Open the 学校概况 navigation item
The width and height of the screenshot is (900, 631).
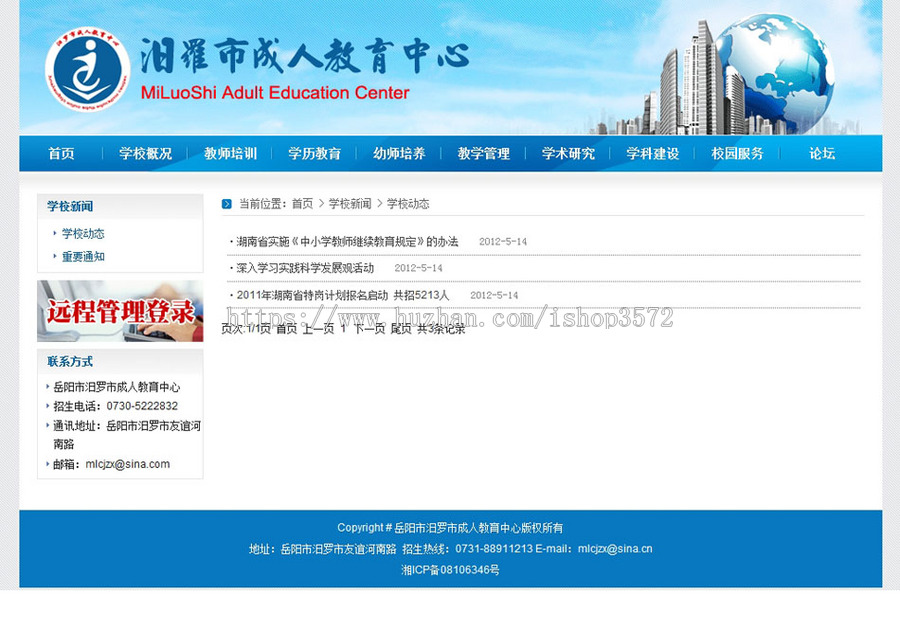click(x=145, y=153)
